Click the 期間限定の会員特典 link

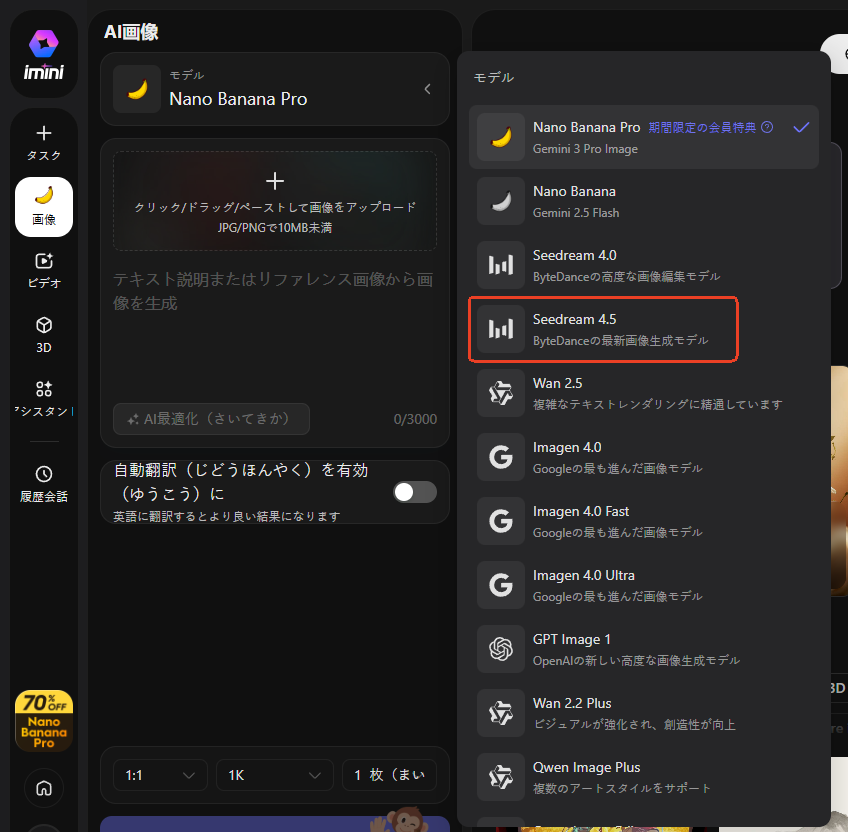click(702, 128)
